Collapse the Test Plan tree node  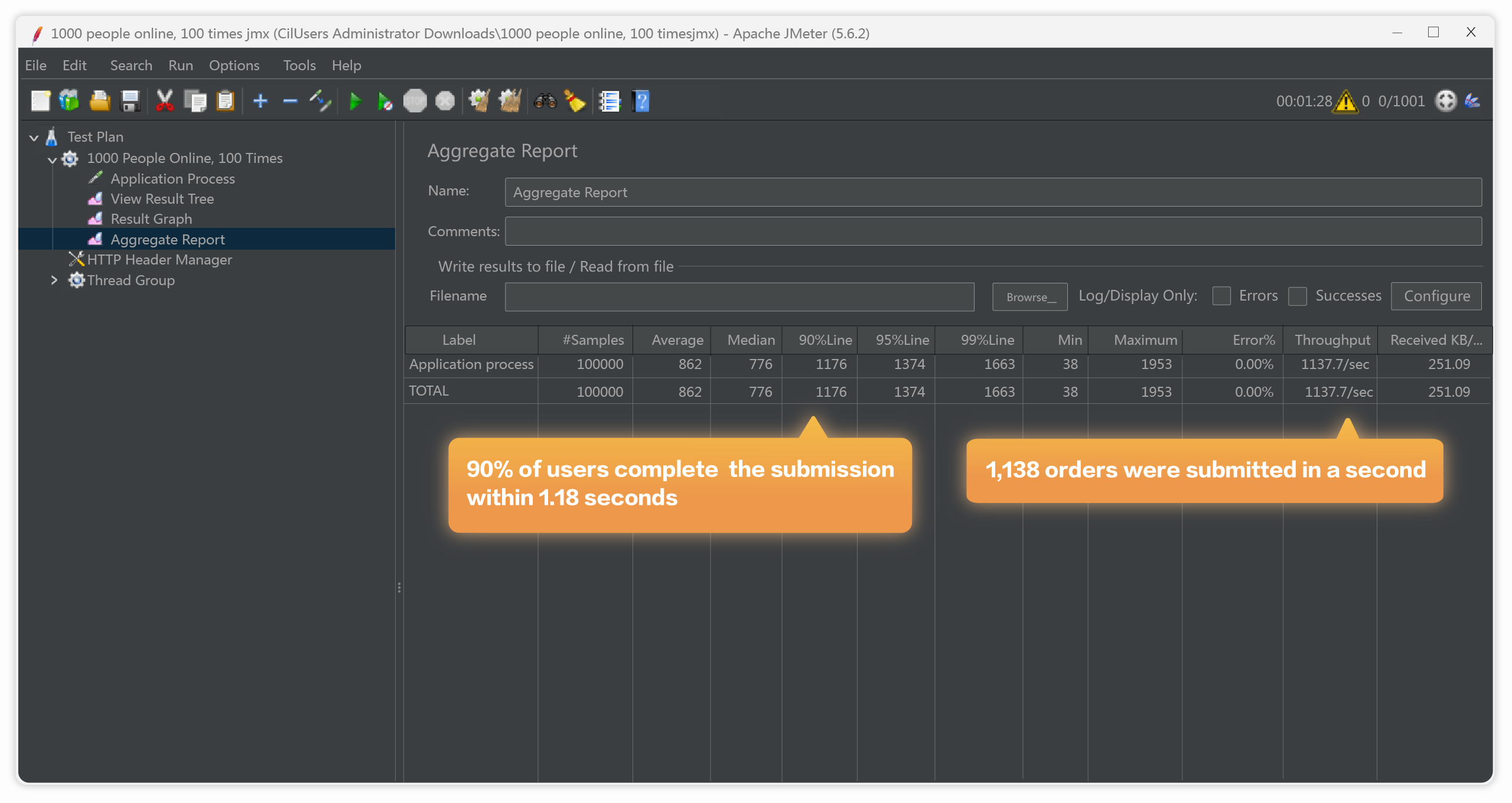pos(34,138)
